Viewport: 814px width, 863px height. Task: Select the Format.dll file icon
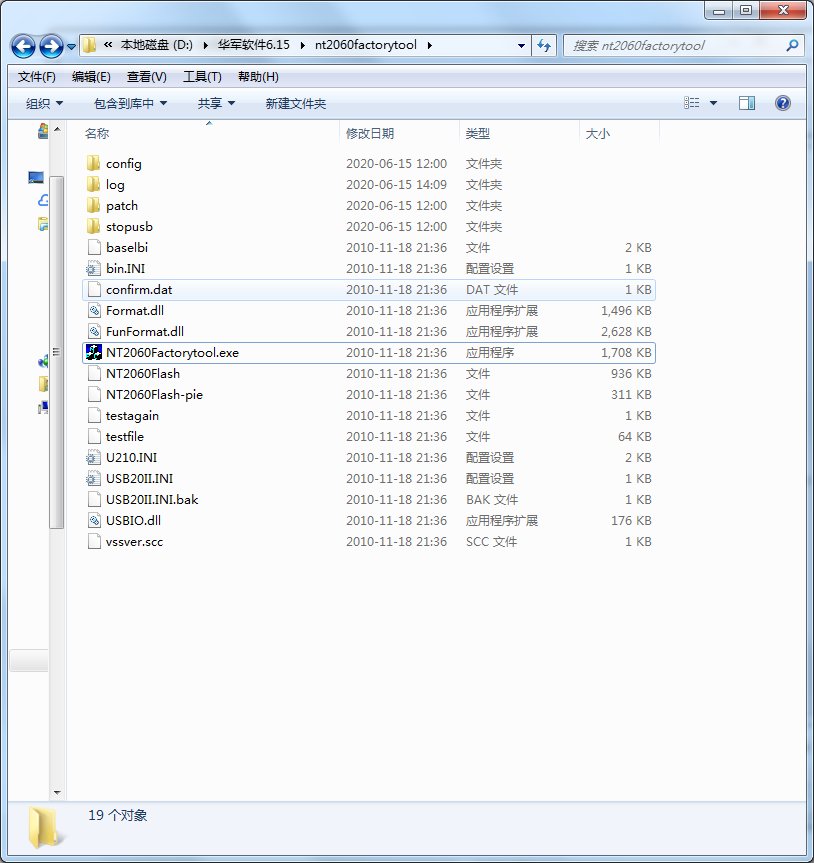(94, 310)
